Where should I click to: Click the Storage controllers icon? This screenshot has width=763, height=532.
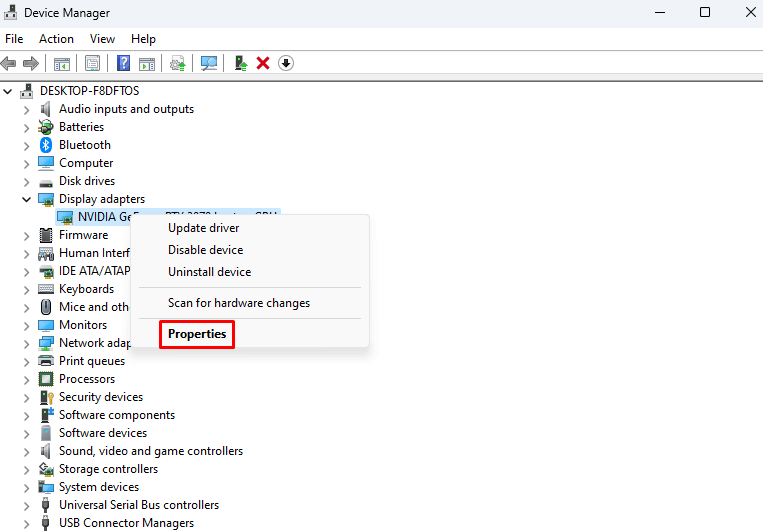click(x=46, y=469)
